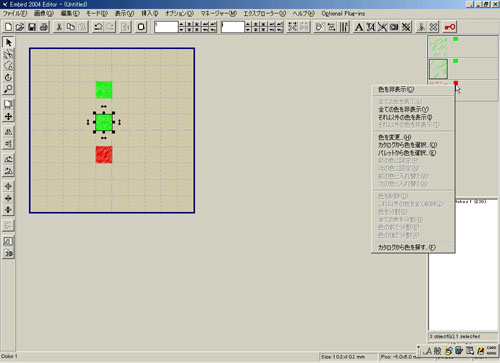
Task: Select the letter A lettering tool icon
Action: click(359, 27)
